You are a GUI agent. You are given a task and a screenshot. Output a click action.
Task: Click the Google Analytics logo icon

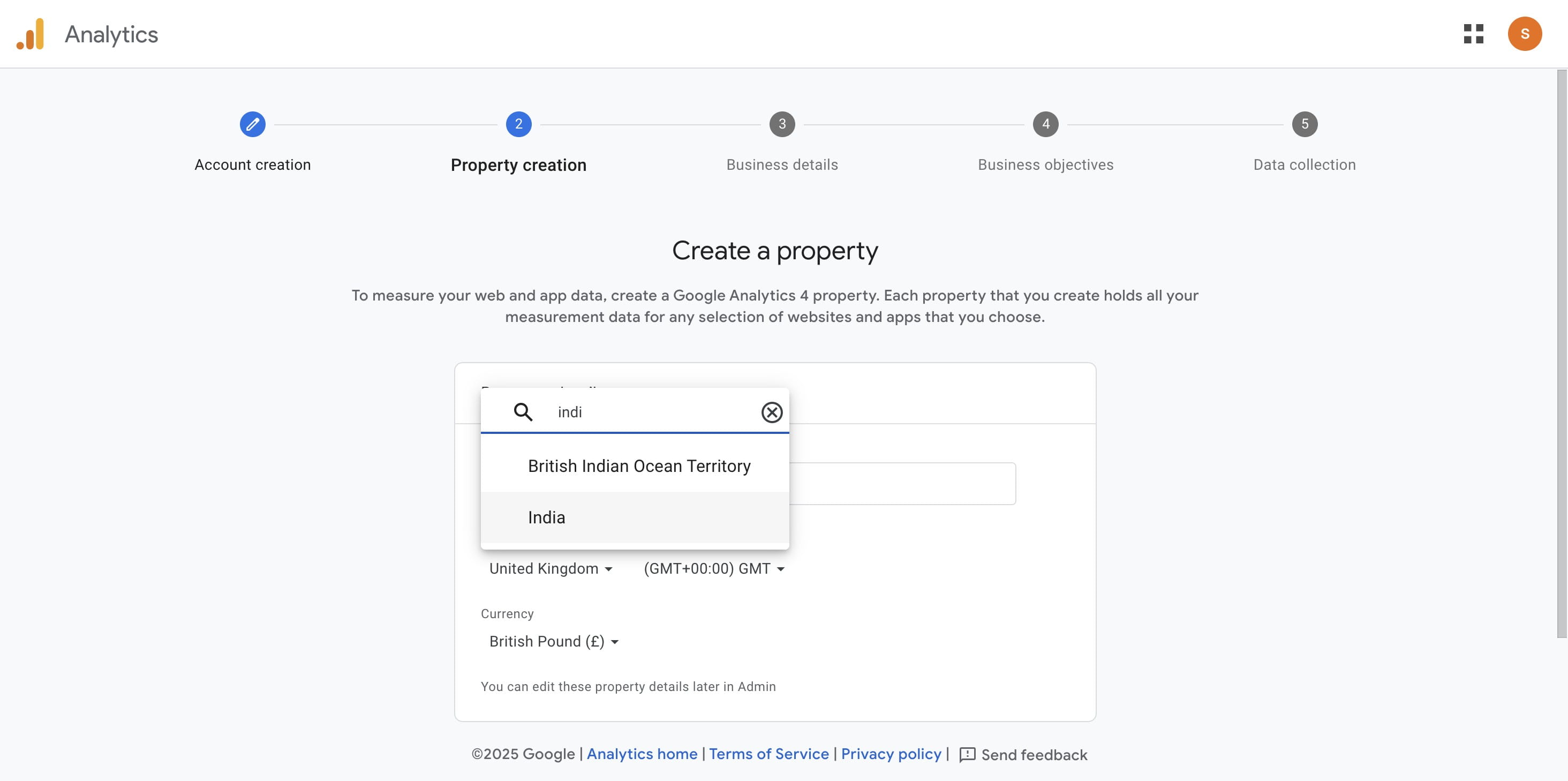31,34
